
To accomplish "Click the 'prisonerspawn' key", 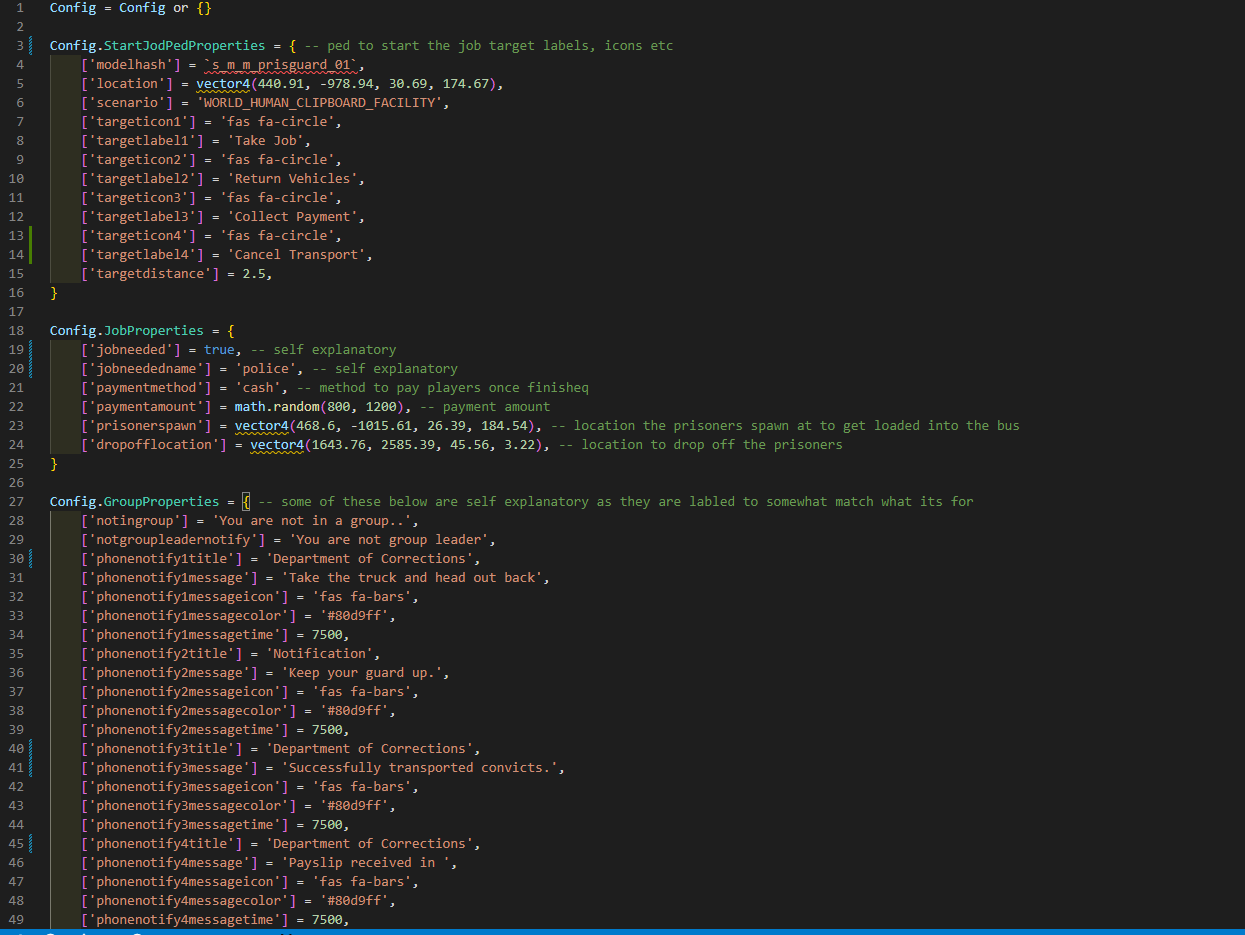I will click(146, 426).
